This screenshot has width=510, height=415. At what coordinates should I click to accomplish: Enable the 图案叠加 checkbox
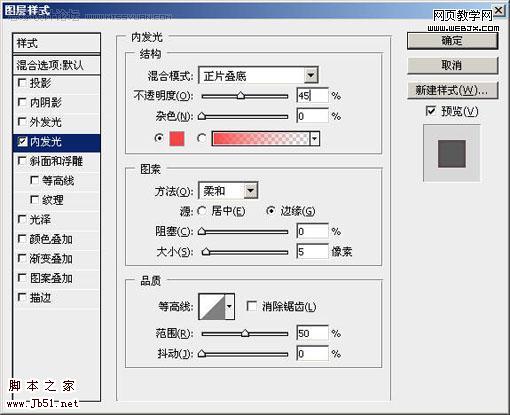22,278
